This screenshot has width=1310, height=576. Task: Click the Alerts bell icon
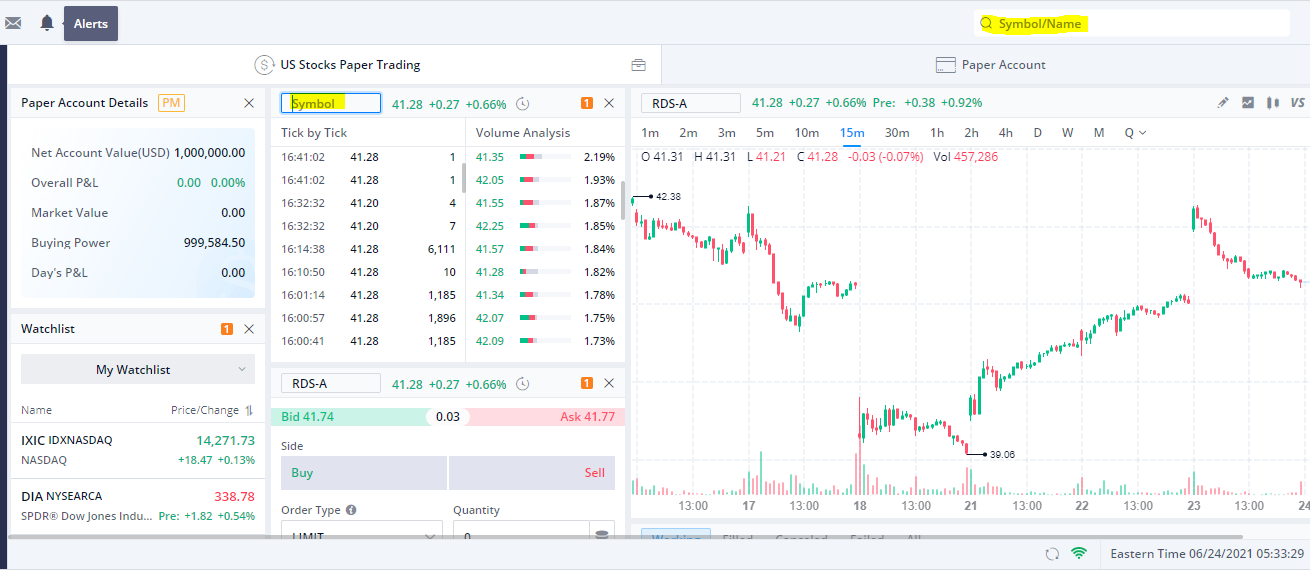click(x=47, y=23)
